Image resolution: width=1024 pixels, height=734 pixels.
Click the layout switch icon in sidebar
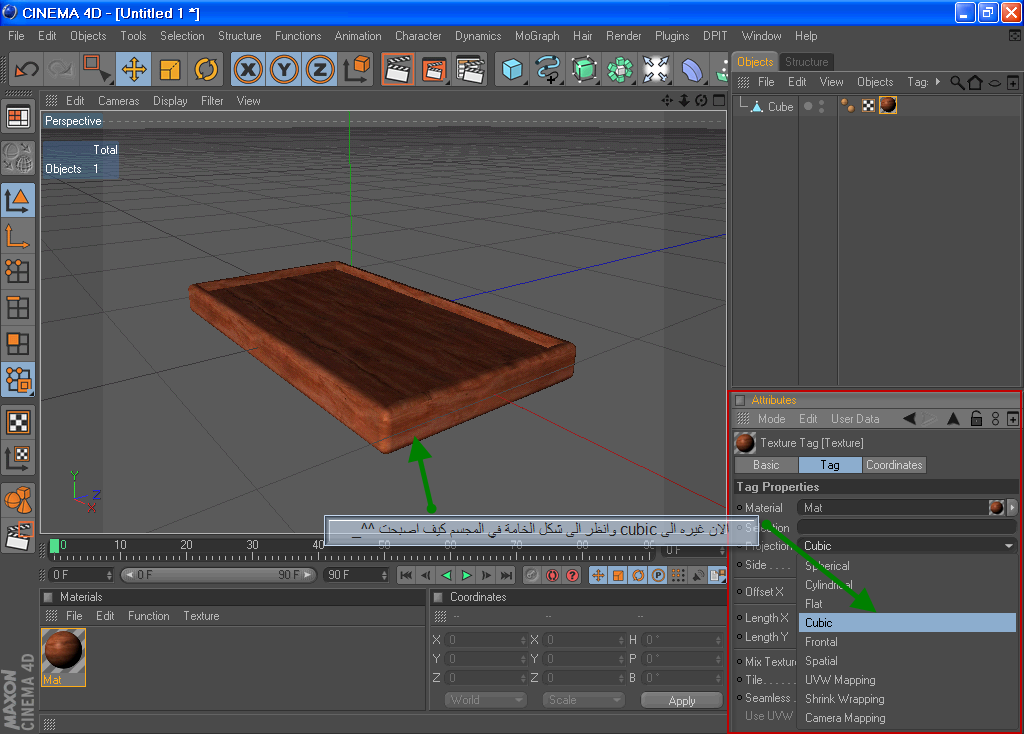click(18, 118)
